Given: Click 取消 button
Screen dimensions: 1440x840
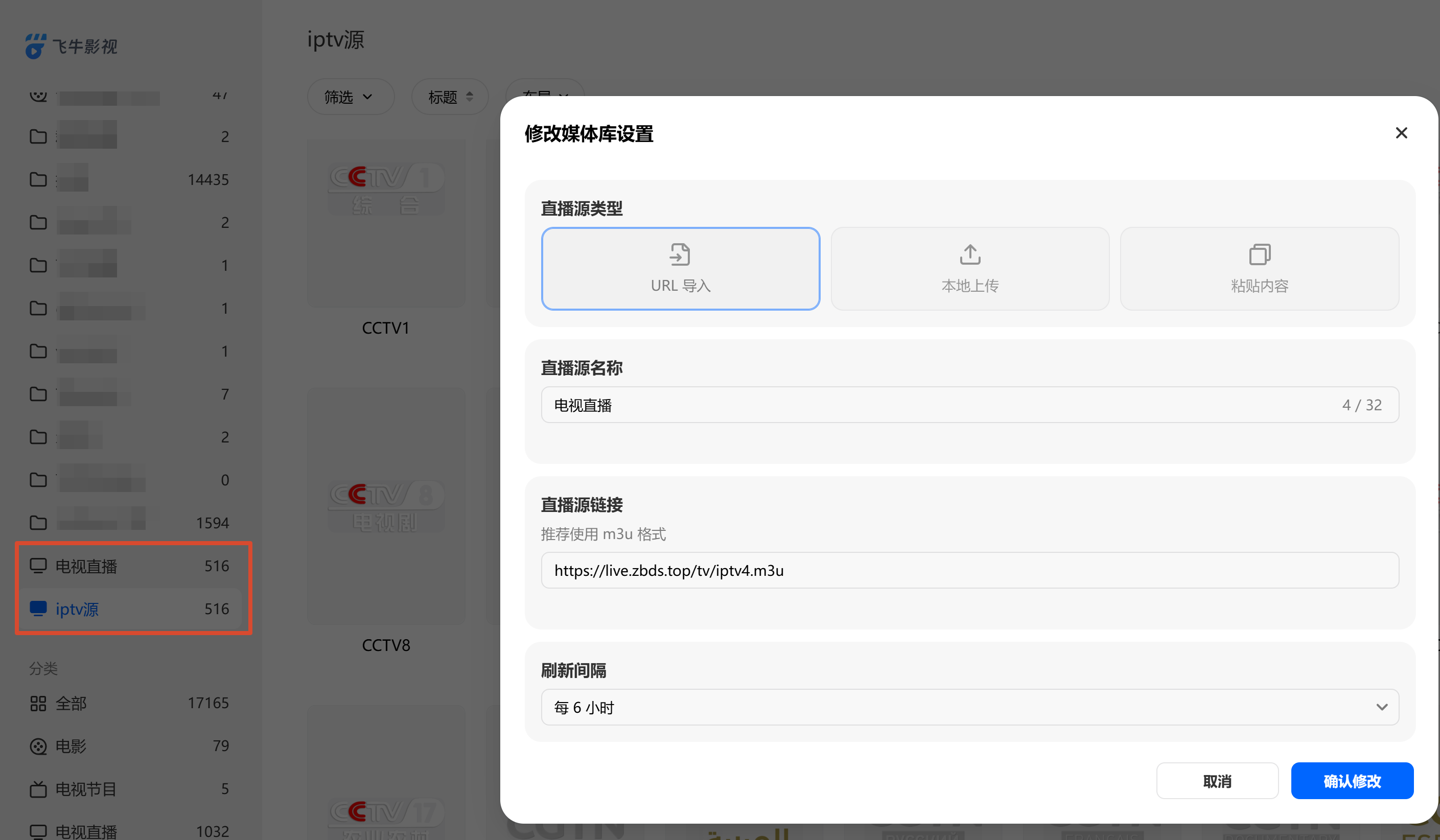Looking at the screenshot, I should (1217, 781).
